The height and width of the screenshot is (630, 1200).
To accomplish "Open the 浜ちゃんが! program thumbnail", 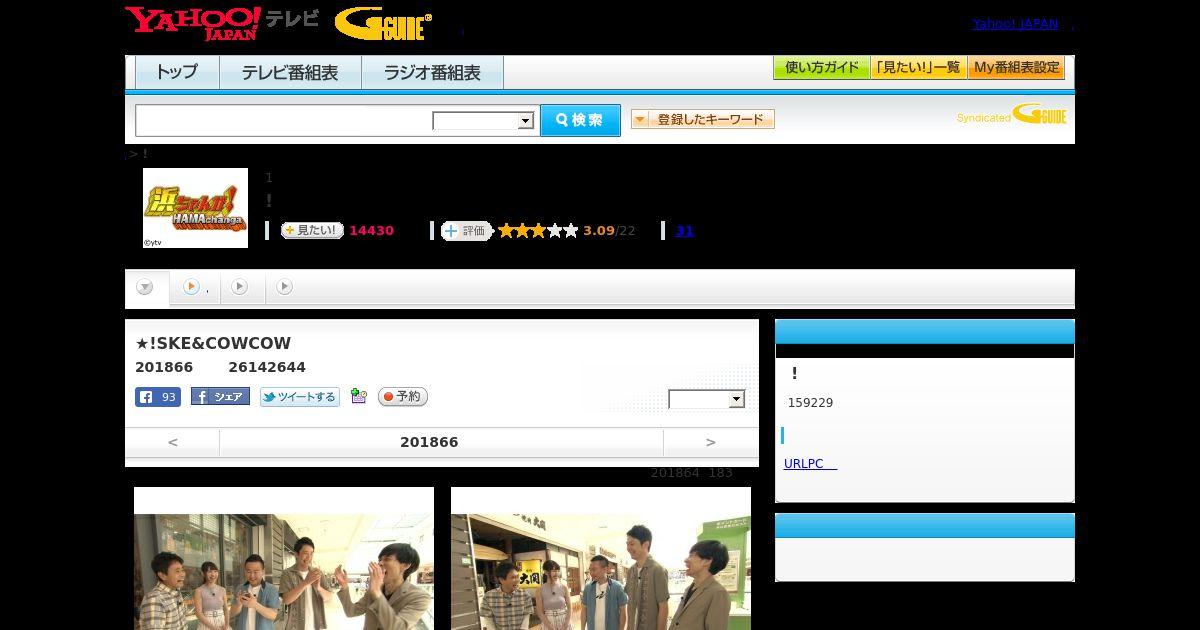I will 195,208.
